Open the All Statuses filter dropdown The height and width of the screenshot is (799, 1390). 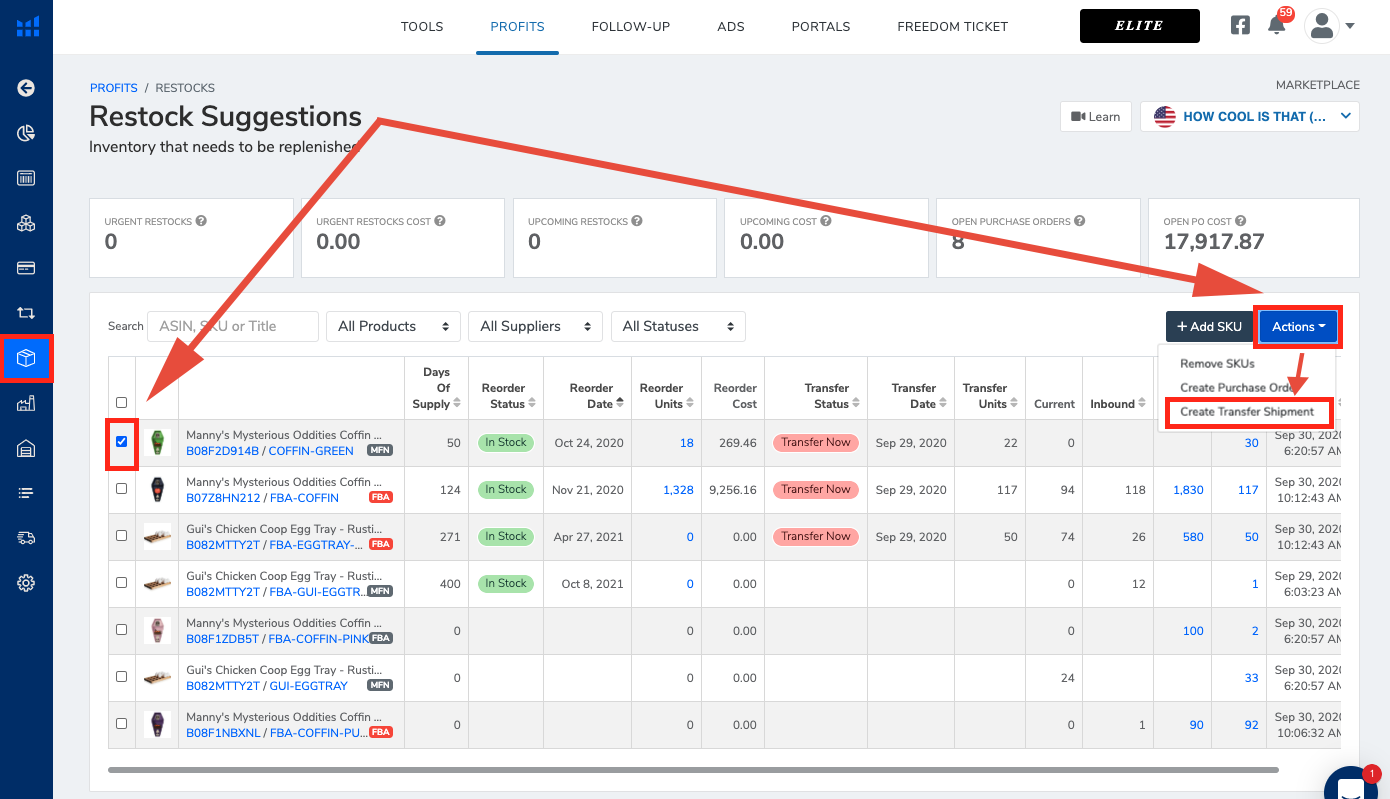(678, 326)
